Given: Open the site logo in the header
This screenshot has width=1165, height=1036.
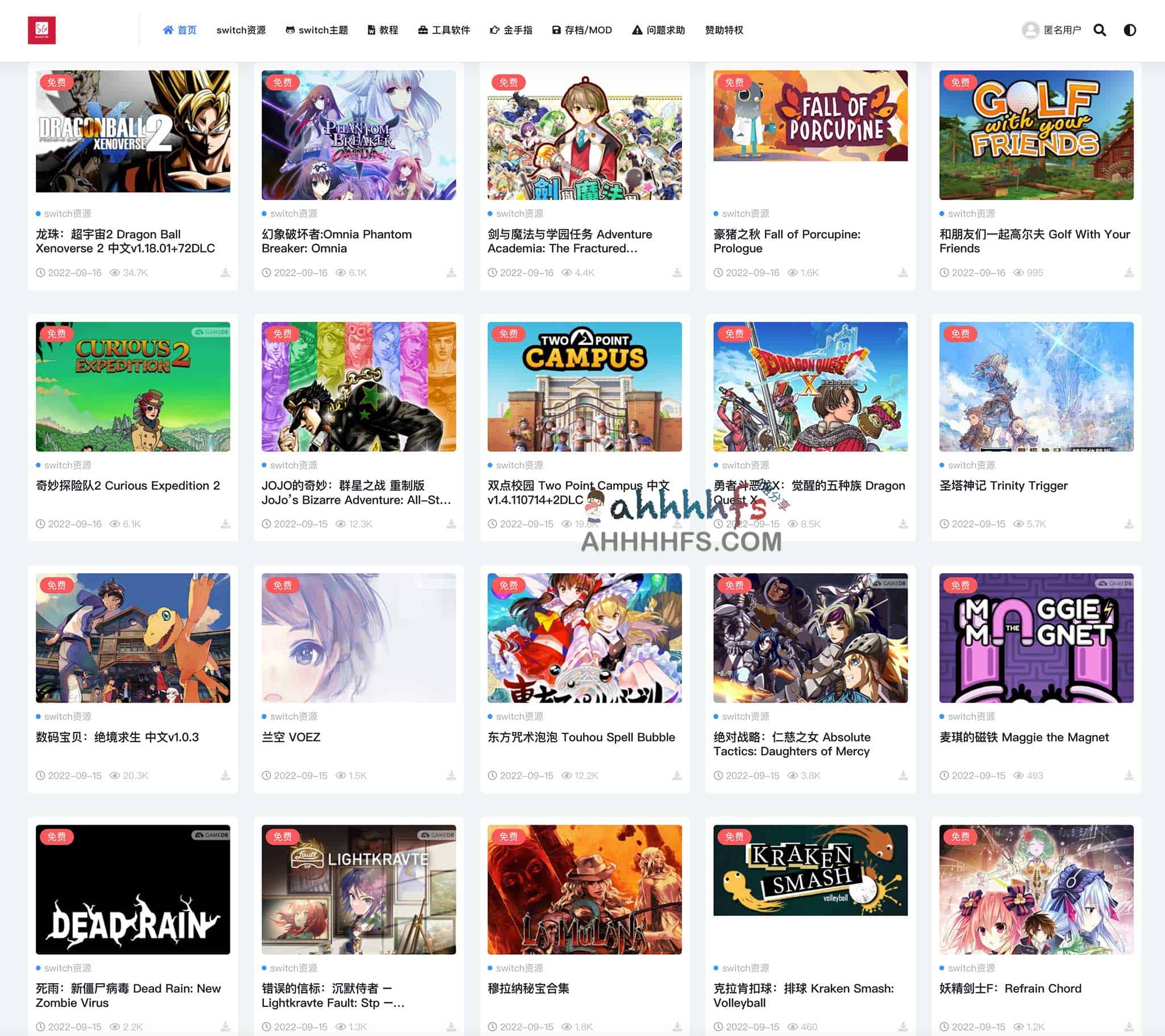Looking at the screenshot, I should coord(42,30).
